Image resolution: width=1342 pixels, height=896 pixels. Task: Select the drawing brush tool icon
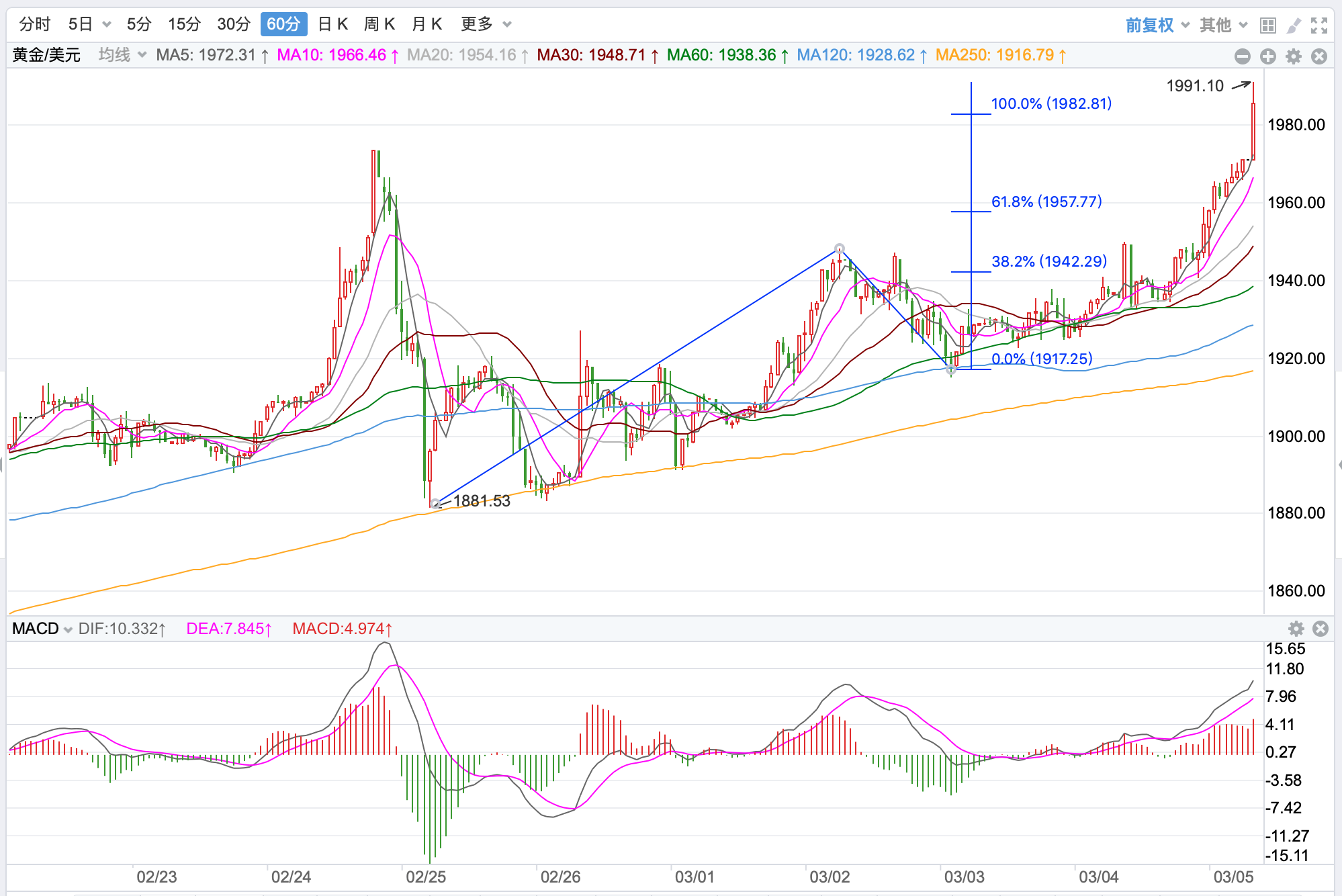click(x=1293, y=26)
